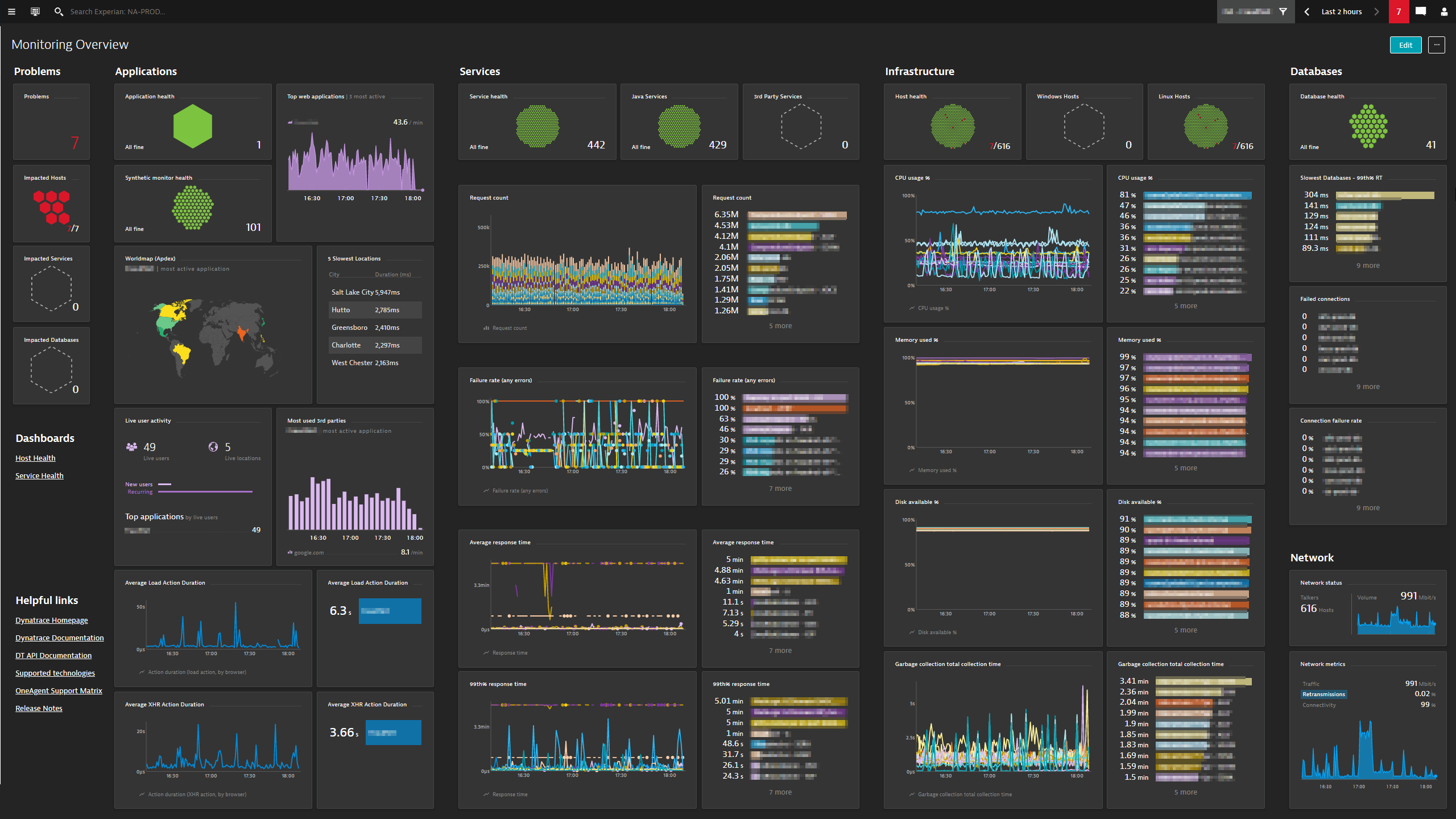Open the filter icon in the top bar

tap(1283, 11)
